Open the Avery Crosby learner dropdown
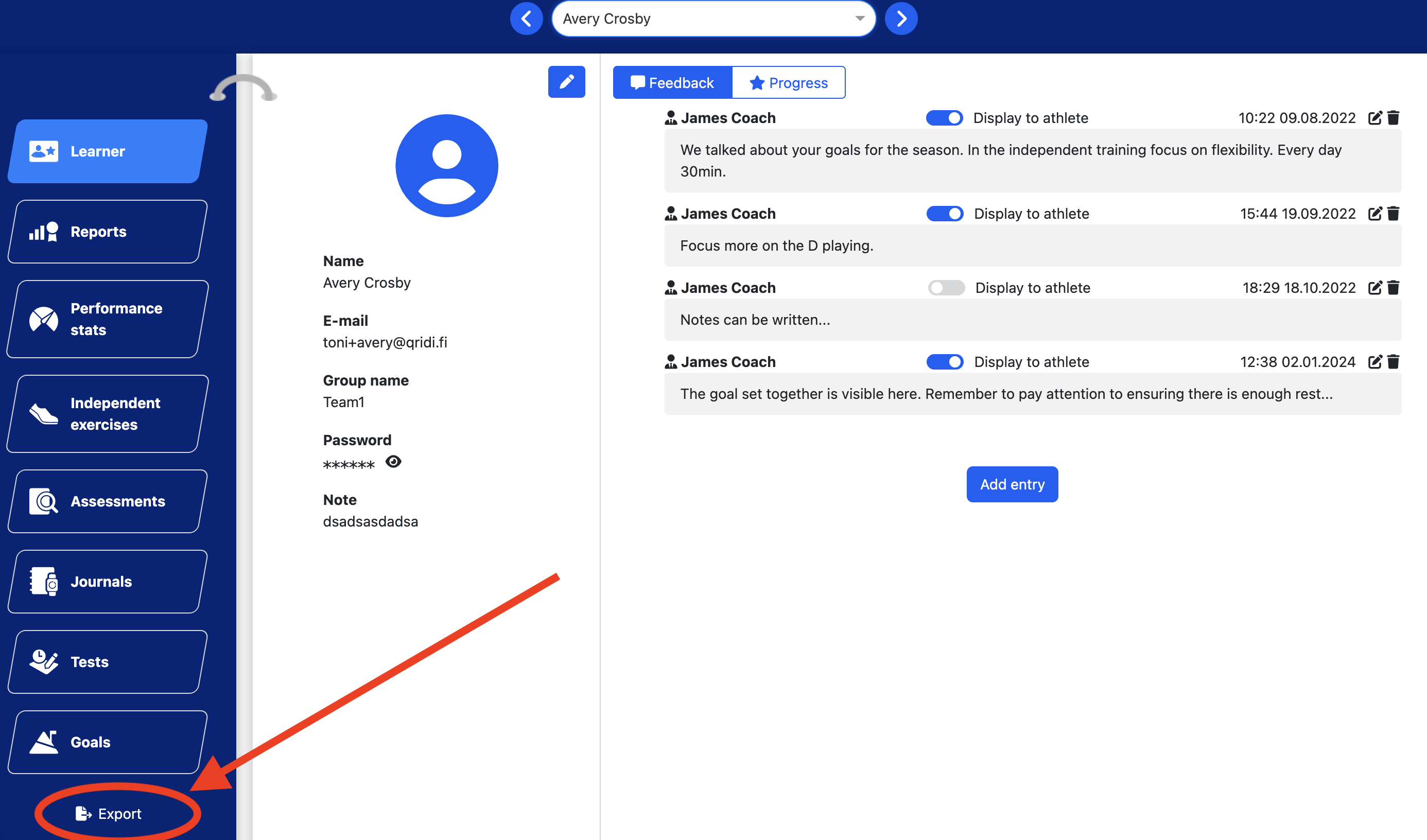 [x=713, y=19]
